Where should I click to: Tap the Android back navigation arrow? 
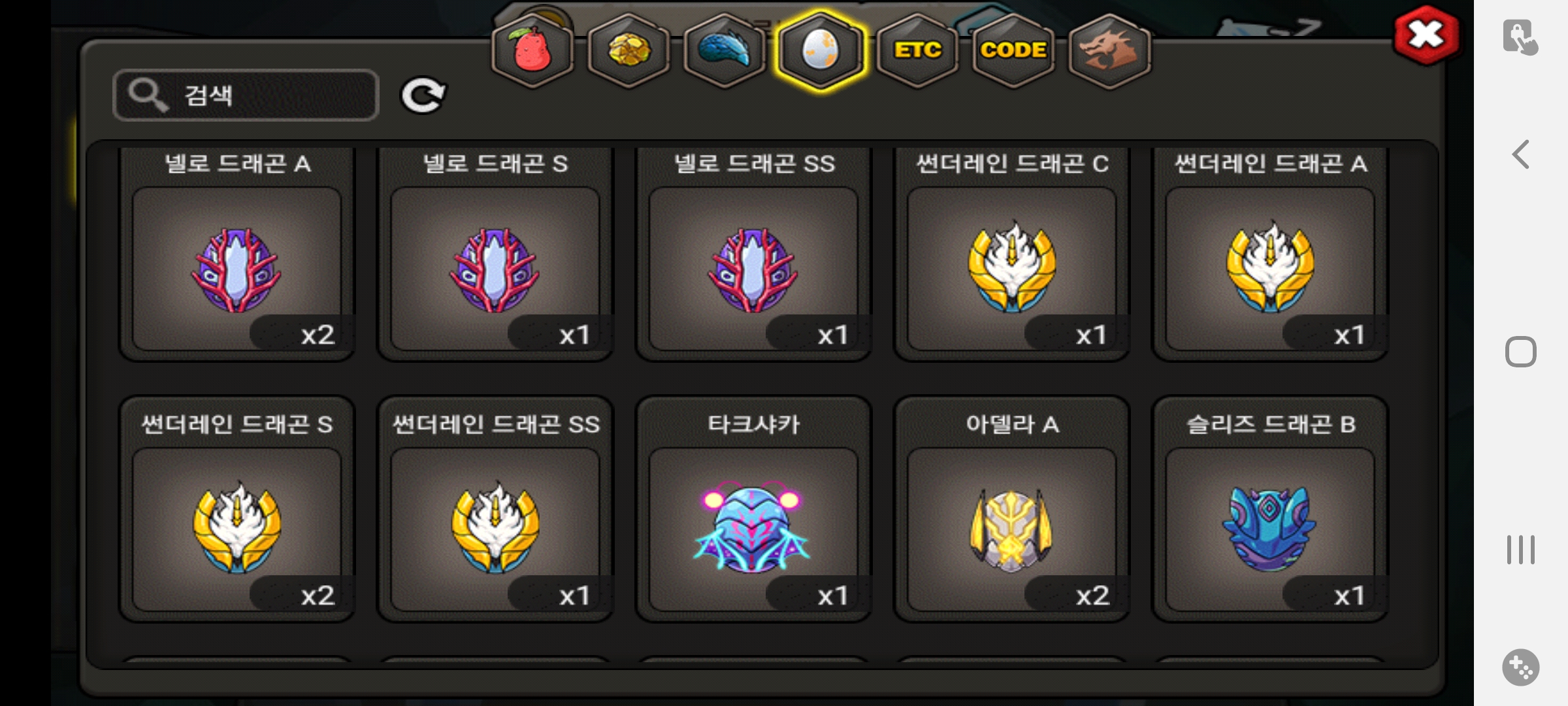pos(1521,155)
